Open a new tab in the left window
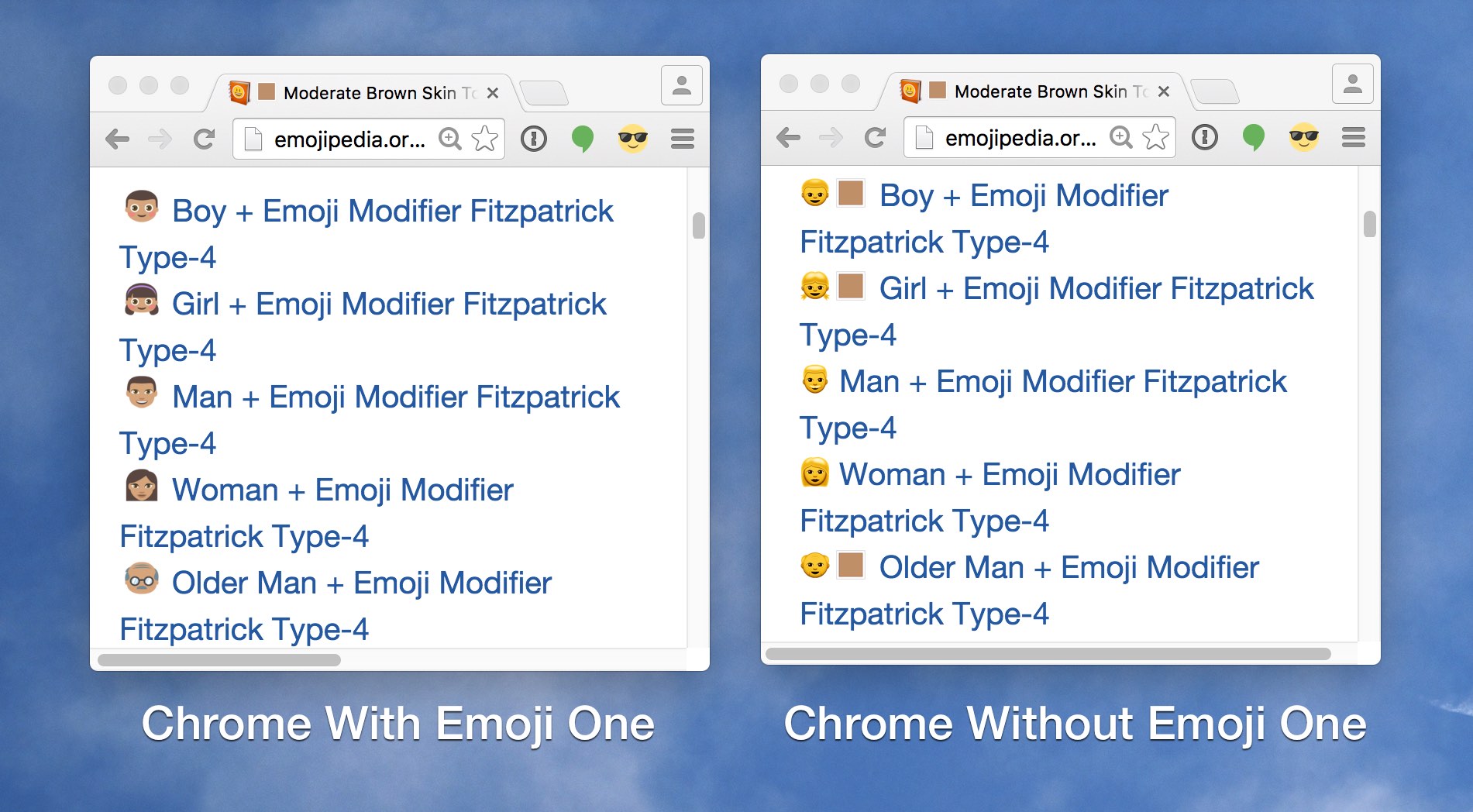The image size is (1473, 812). pyautogui.click(x=545, y=93)
